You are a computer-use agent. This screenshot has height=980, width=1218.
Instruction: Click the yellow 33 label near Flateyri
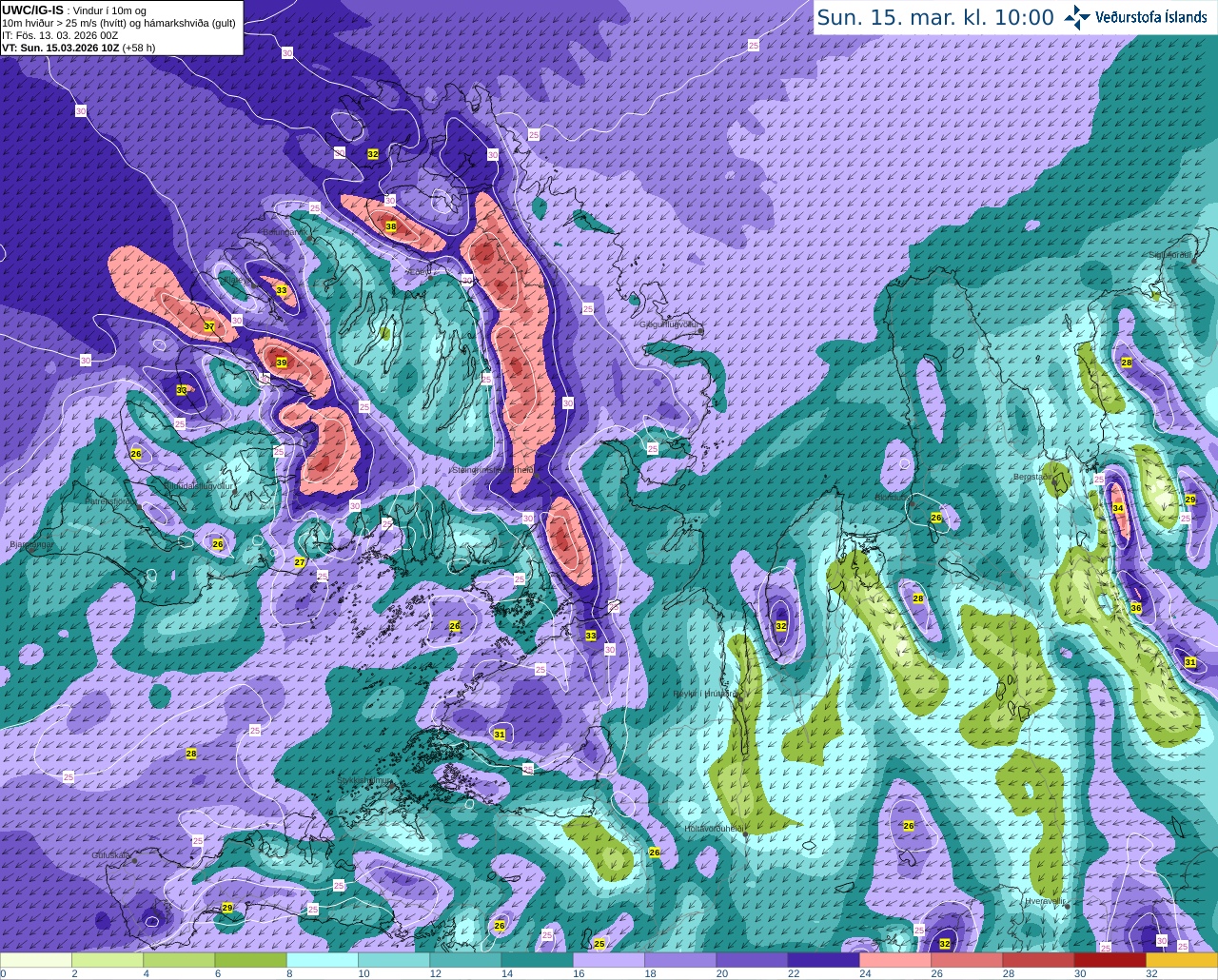click(x=281, y=290)
